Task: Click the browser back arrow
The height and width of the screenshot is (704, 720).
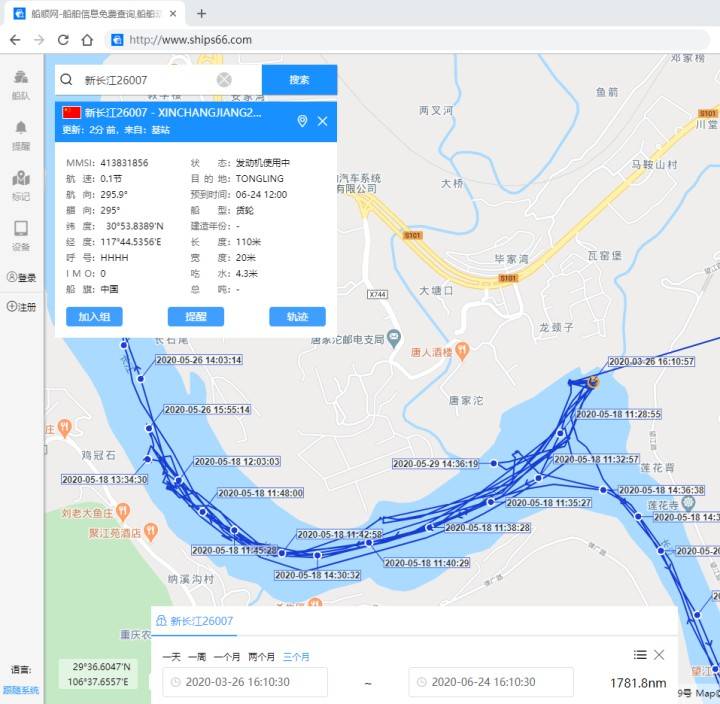Action: pyautogui.click(x=15, y=40)
